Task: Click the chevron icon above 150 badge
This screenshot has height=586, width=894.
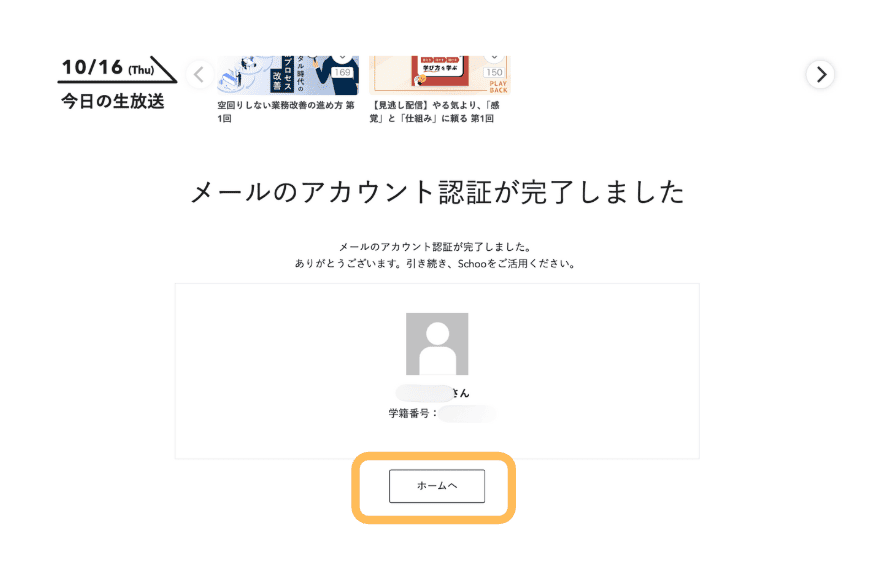Action: pyautogui.click(x=494, y=58)
